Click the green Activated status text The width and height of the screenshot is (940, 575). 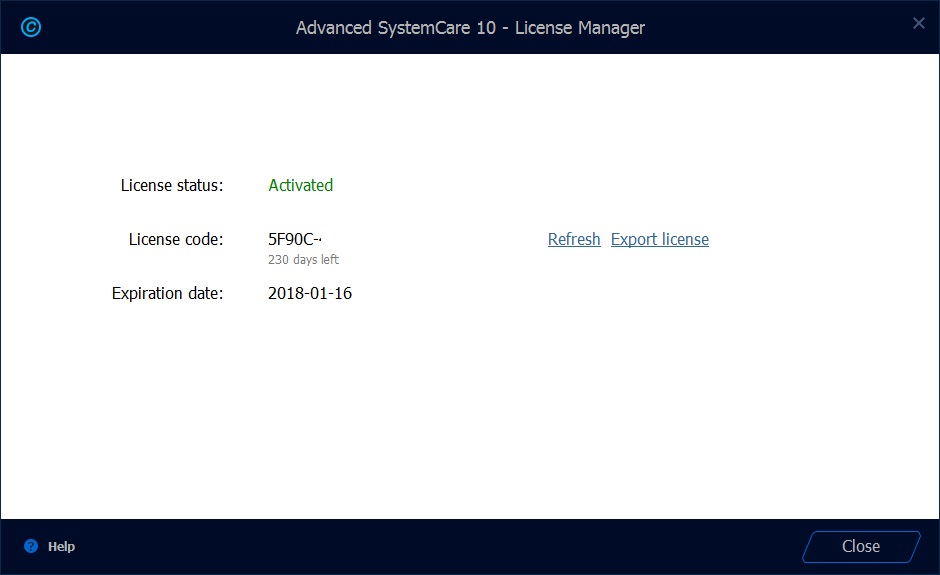click(x=300, y=185)
